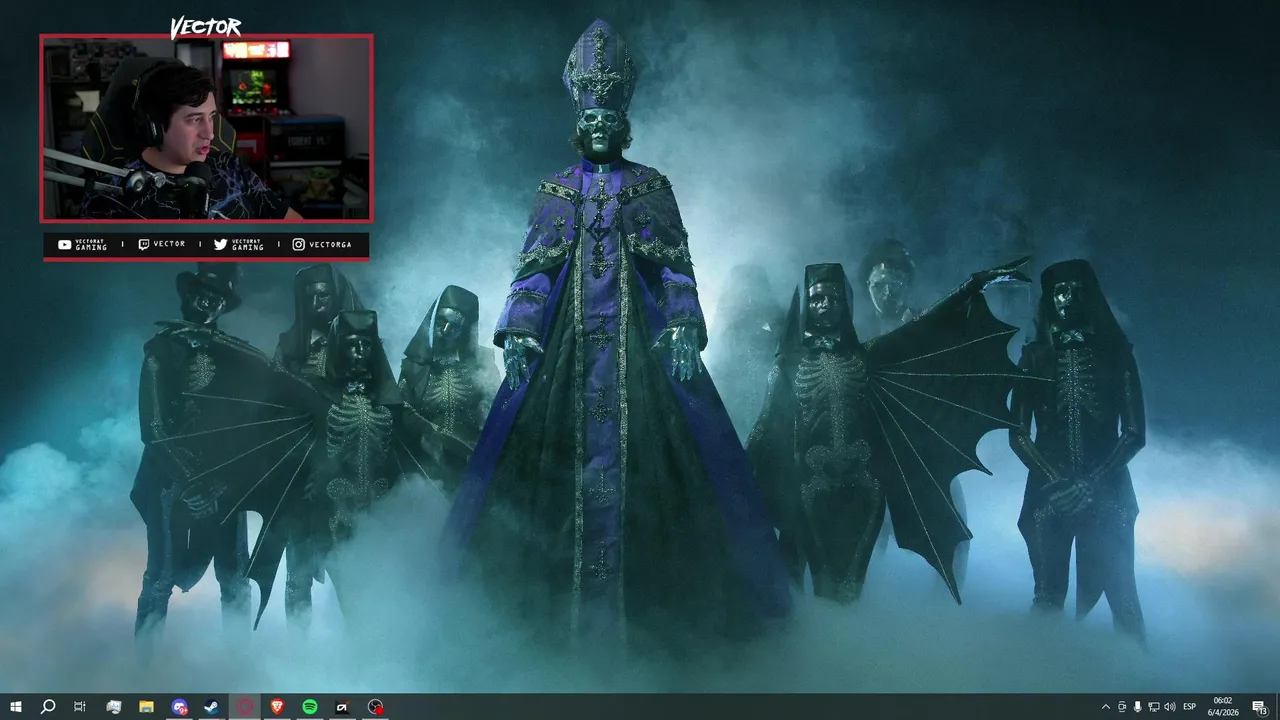Launch Brave browser from the taskbar
1280x720 pixels.
click(277, 707)
